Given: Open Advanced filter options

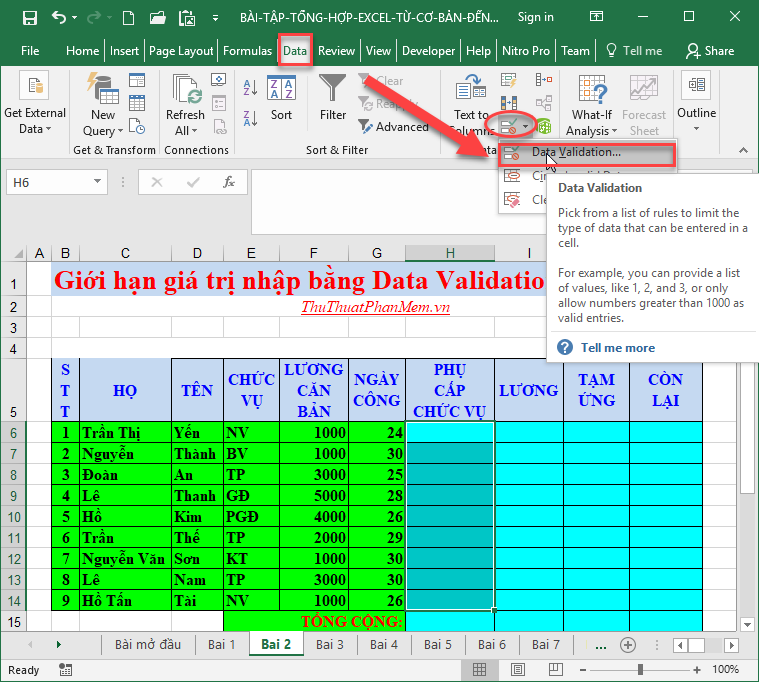Looking at the screenshot, I should [393, 127].
